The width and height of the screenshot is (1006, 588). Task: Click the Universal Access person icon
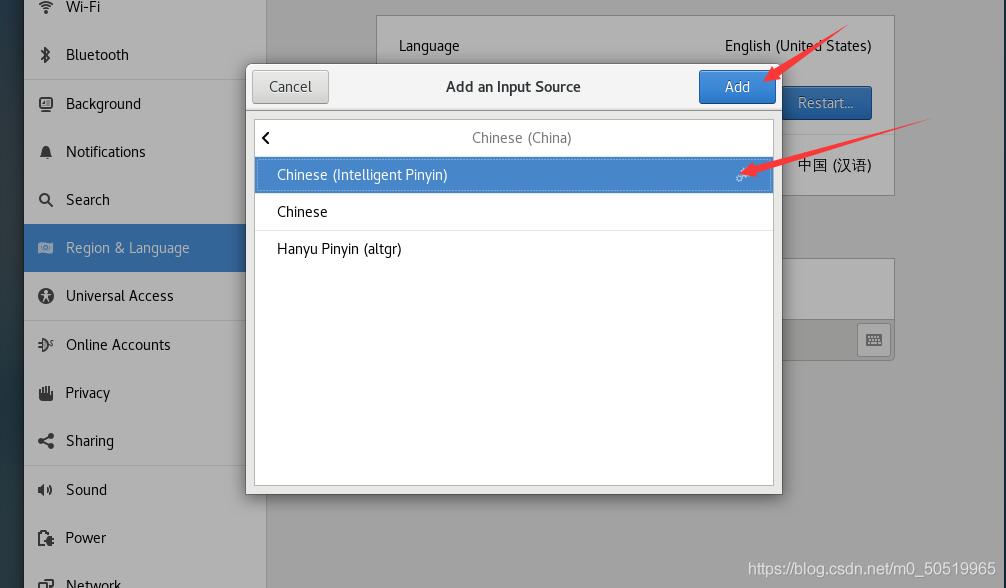coord(46,296)
